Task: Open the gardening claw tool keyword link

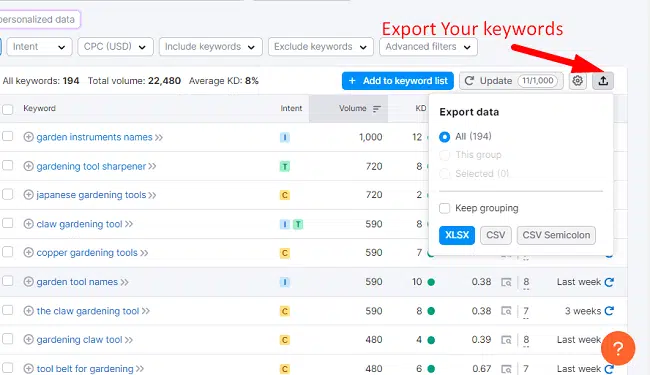Action: coord(79,340)
